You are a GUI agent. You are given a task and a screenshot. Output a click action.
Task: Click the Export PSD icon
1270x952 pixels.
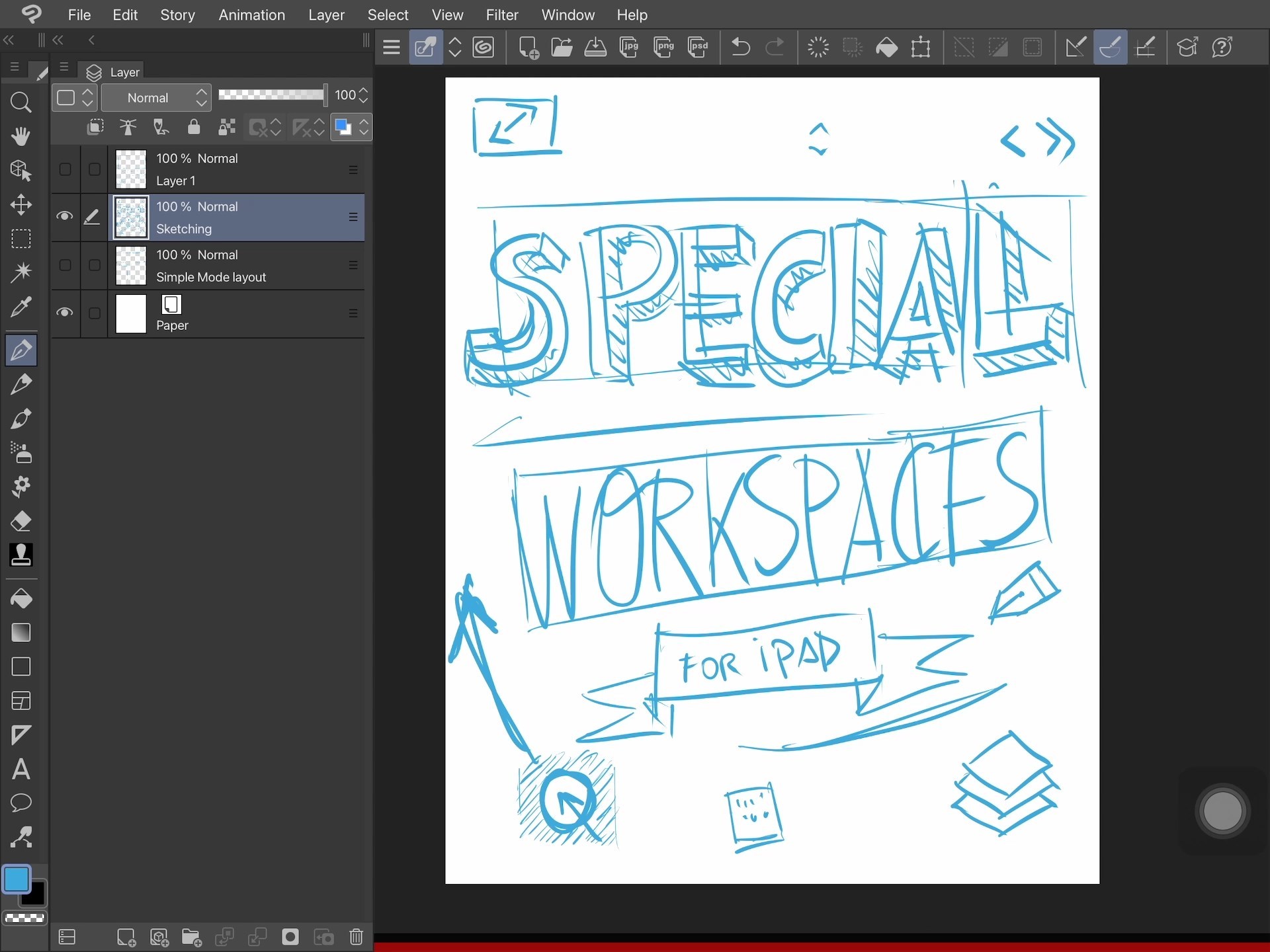click(x=698, y=47)
